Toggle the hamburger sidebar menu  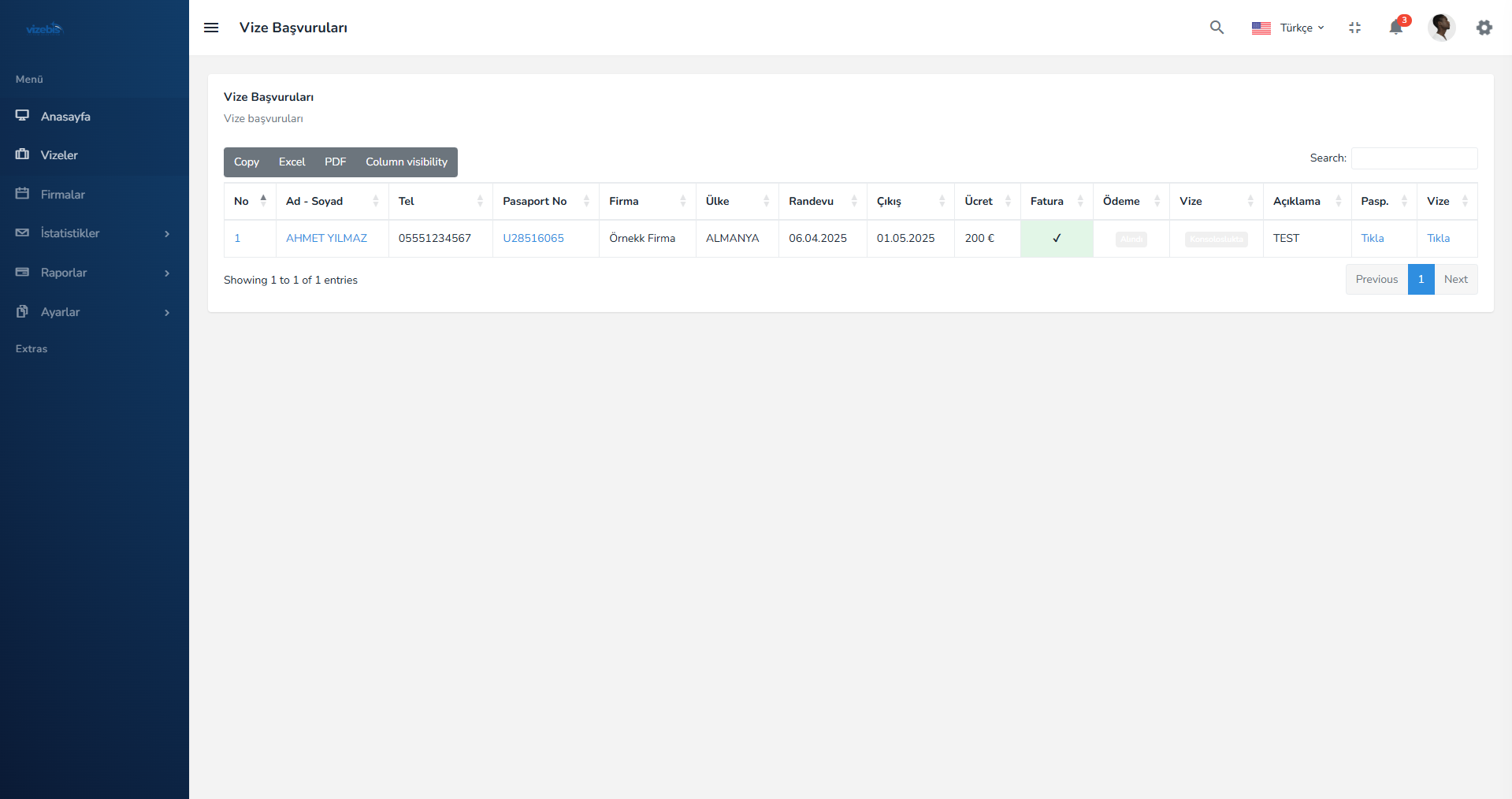[x=211, y=28]
